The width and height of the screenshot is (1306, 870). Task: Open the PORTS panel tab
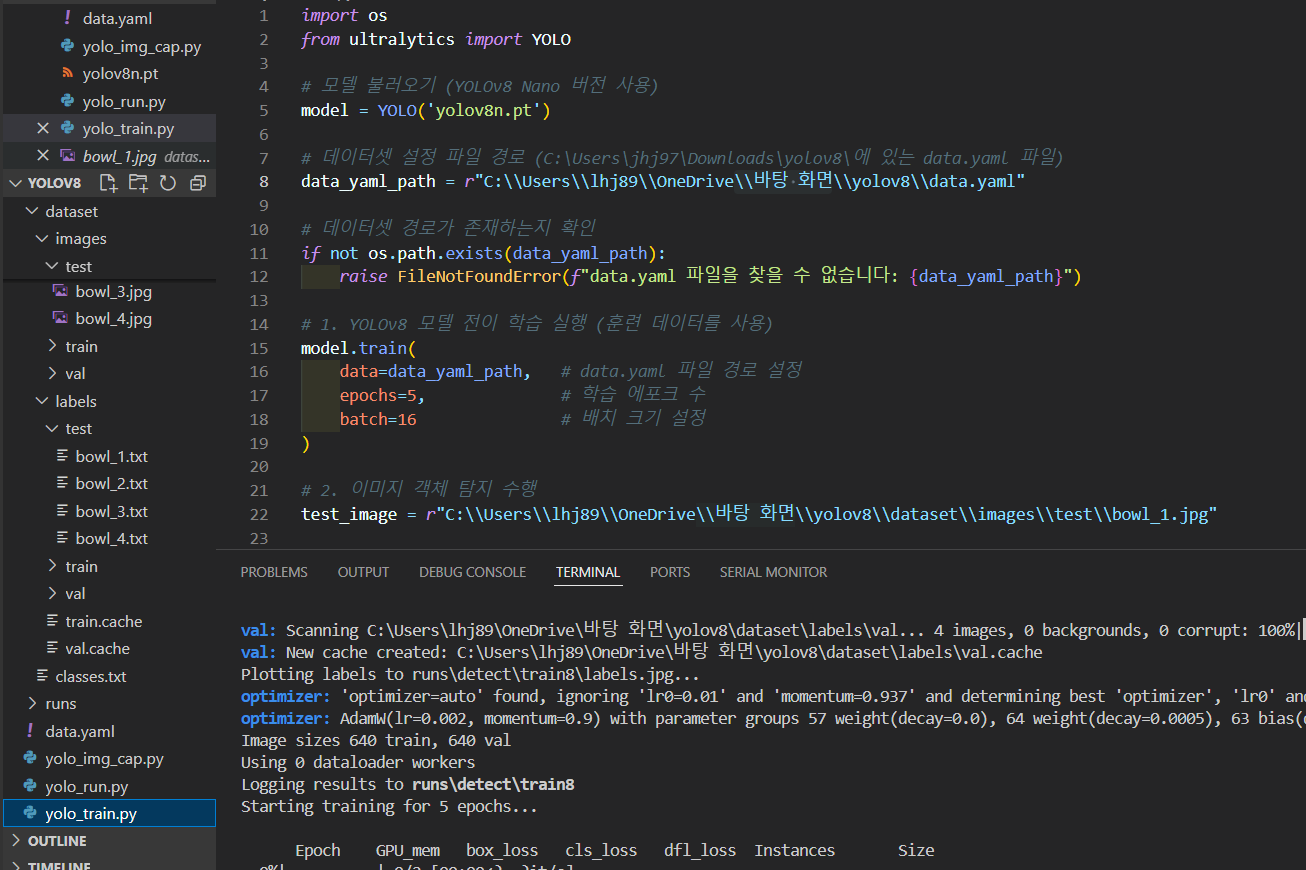click(670, 572)
